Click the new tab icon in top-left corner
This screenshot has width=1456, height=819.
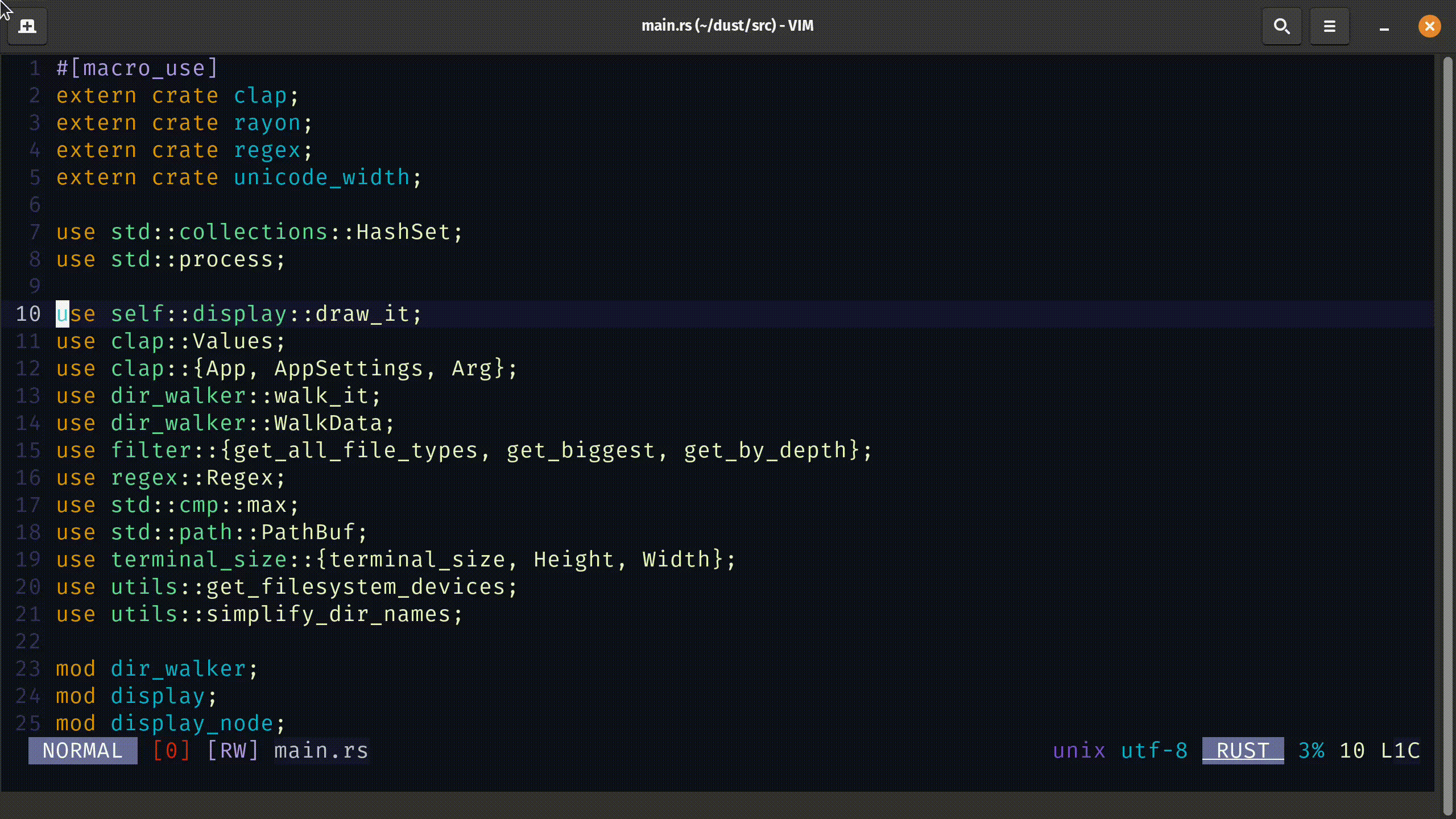pyautogui.click(x=27, y=25)
